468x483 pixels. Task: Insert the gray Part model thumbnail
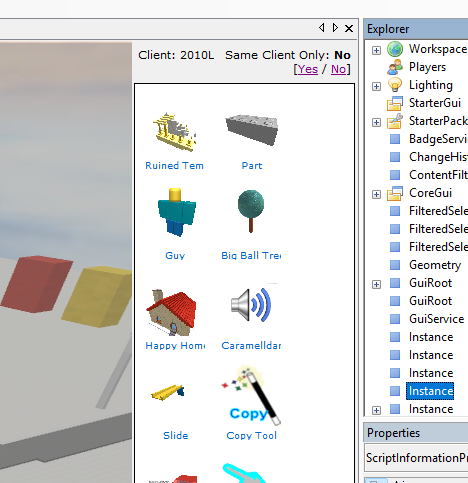coord(252,130)
